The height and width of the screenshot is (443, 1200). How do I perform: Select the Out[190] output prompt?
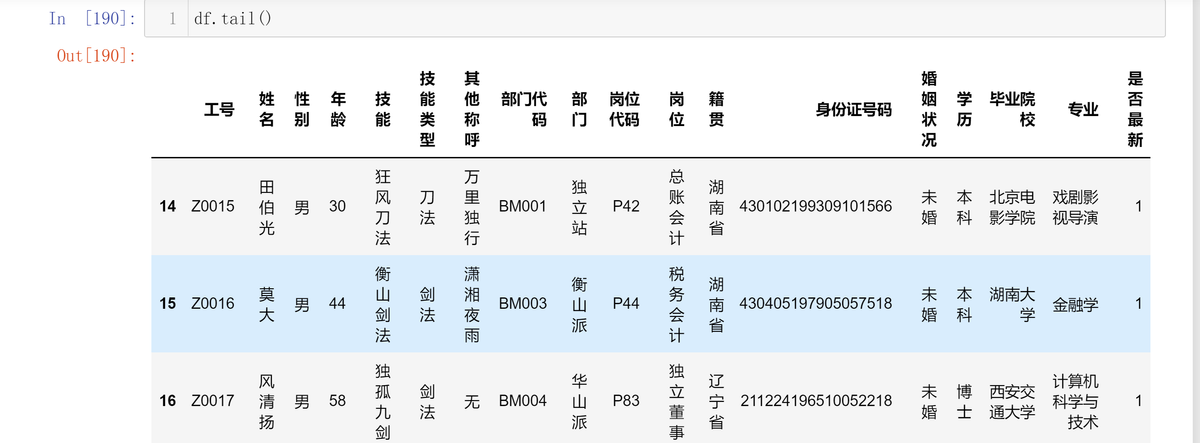coord(96,54)
